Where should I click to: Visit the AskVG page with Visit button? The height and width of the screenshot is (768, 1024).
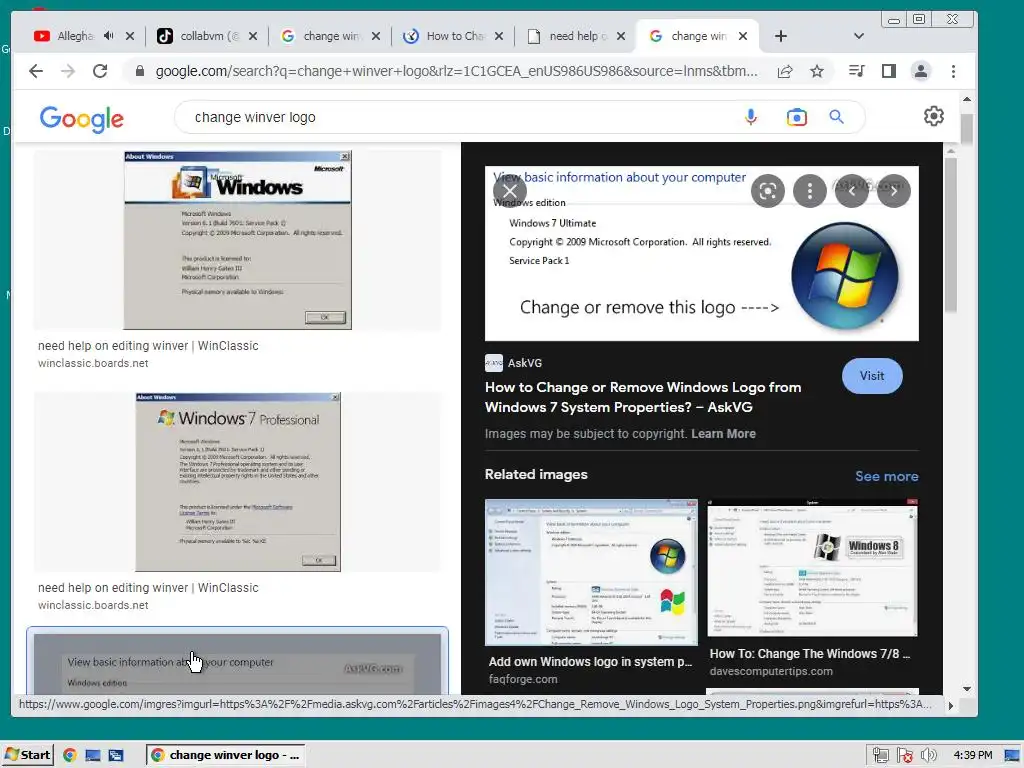872,376
